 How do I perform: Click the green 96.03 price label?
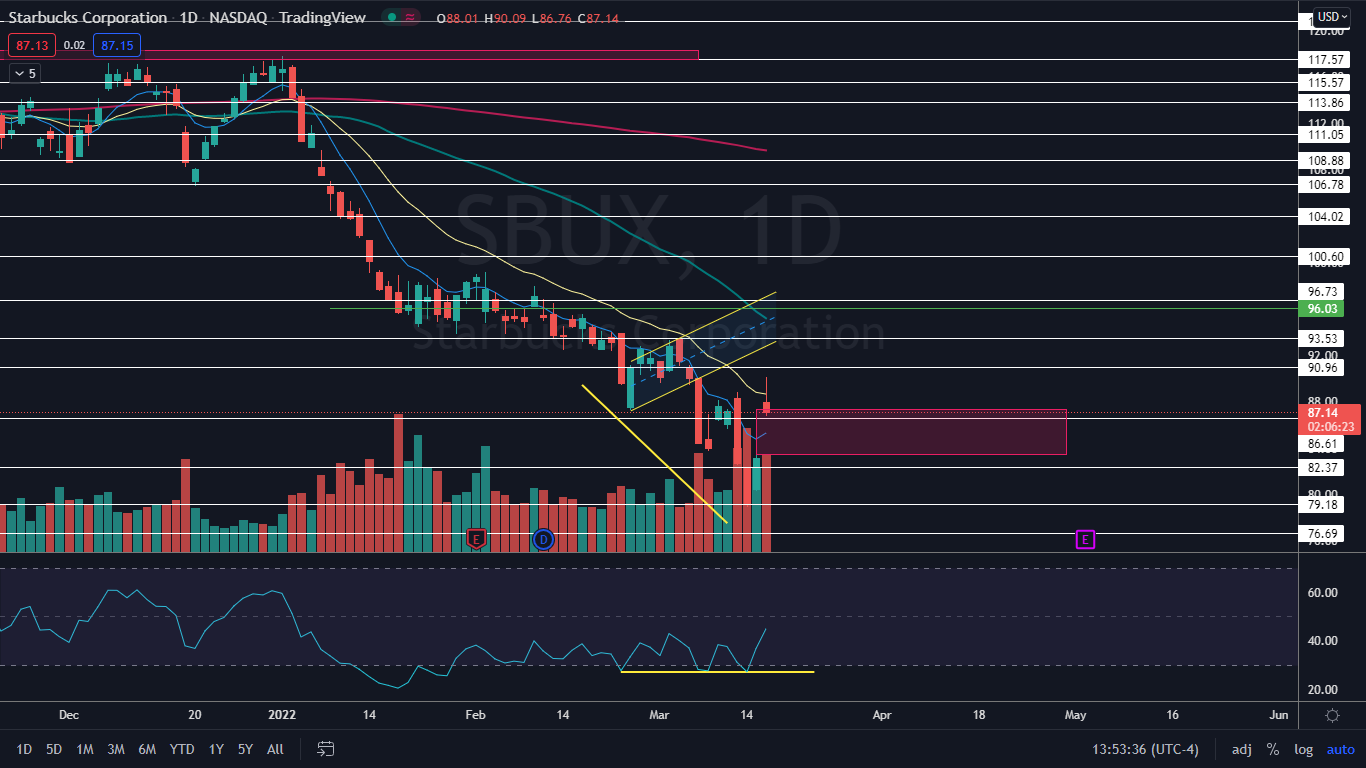click(x=1323, y=309)
